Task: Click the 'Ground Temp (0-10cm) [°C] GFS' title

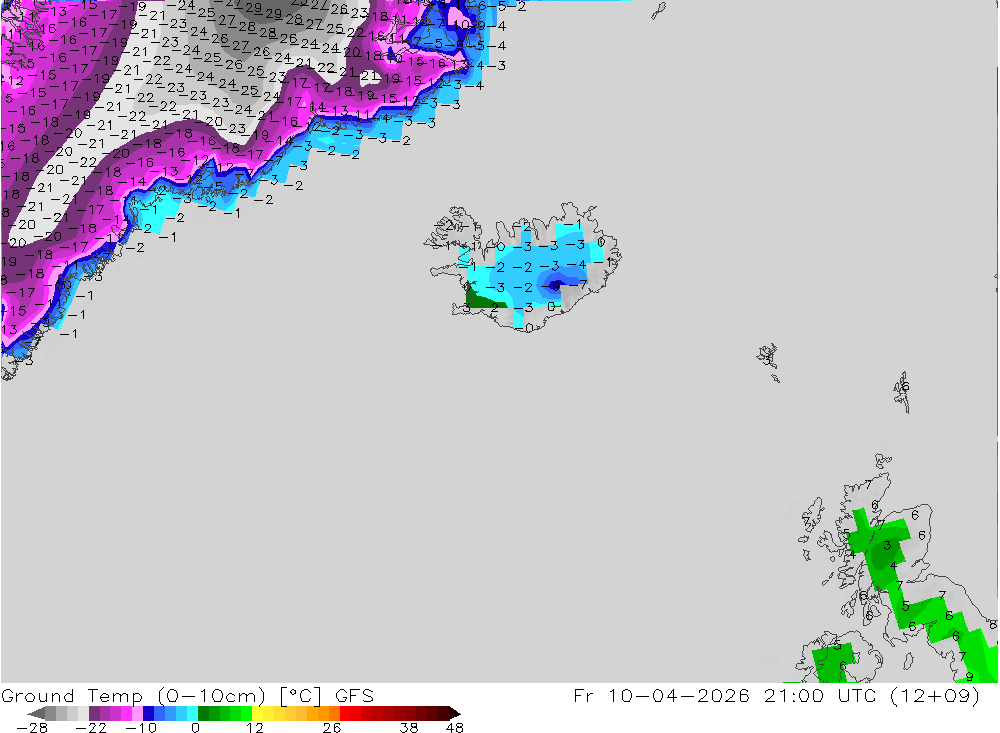Action: (188, 695)
